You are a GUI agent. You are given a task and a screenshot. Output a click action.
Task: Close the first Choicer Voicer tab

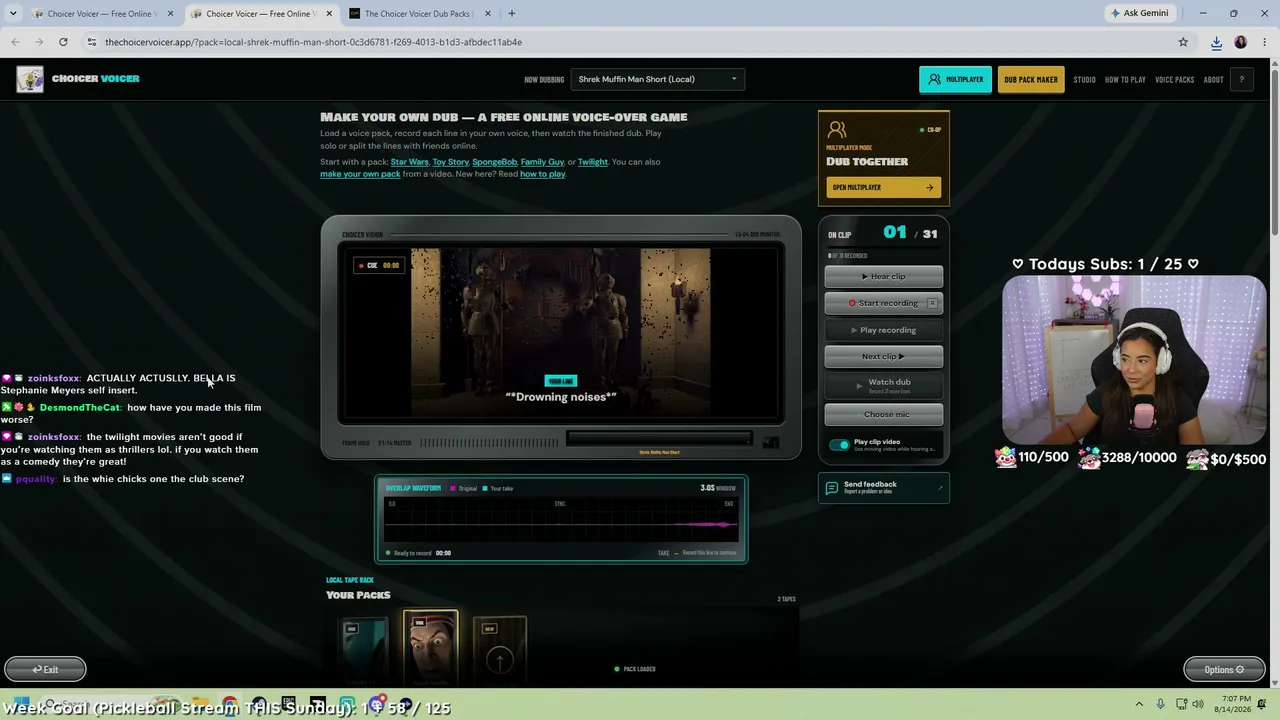pyautogui.click(x=170, y=14)
